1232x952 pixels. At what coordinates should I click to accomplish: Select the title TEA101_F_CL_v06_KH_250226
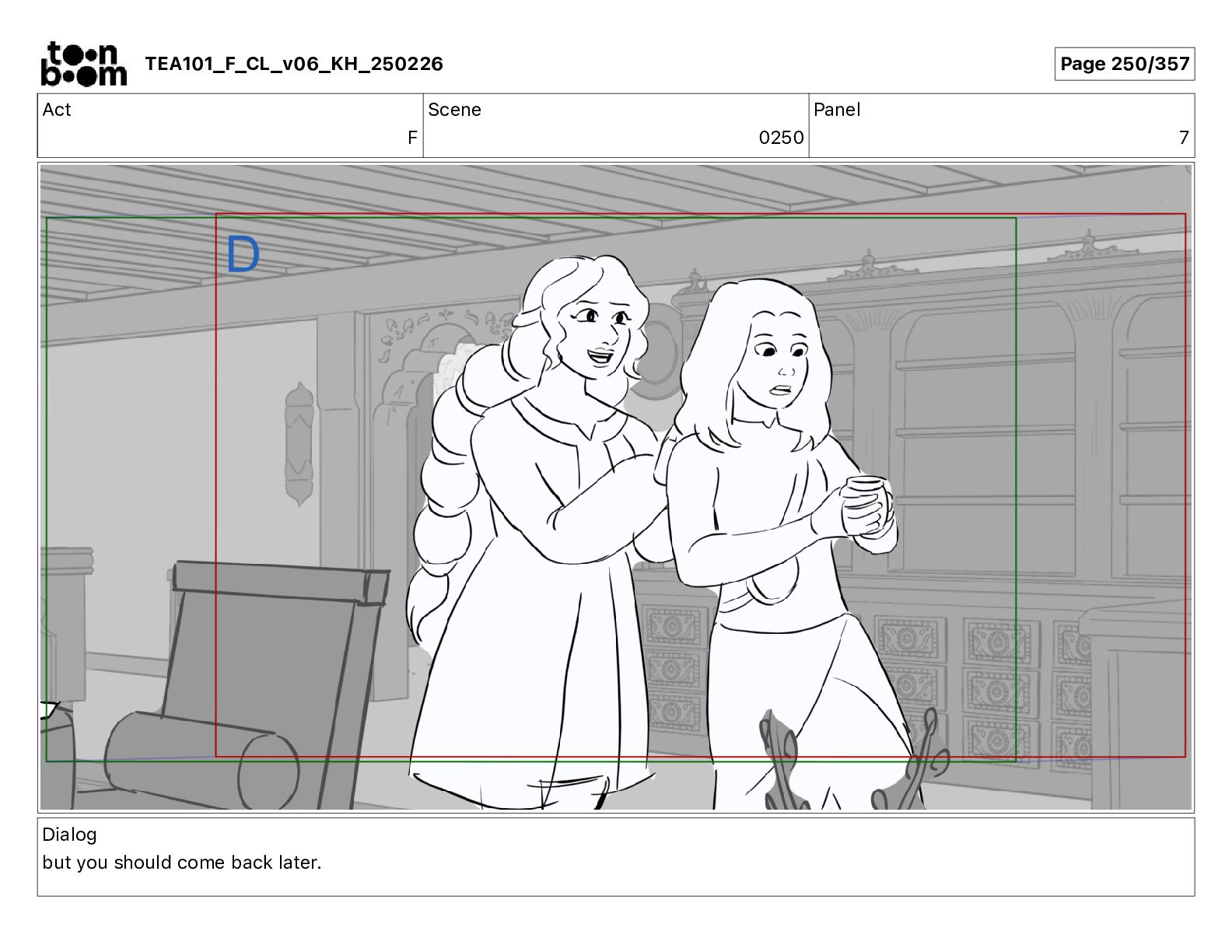[294, 64]
